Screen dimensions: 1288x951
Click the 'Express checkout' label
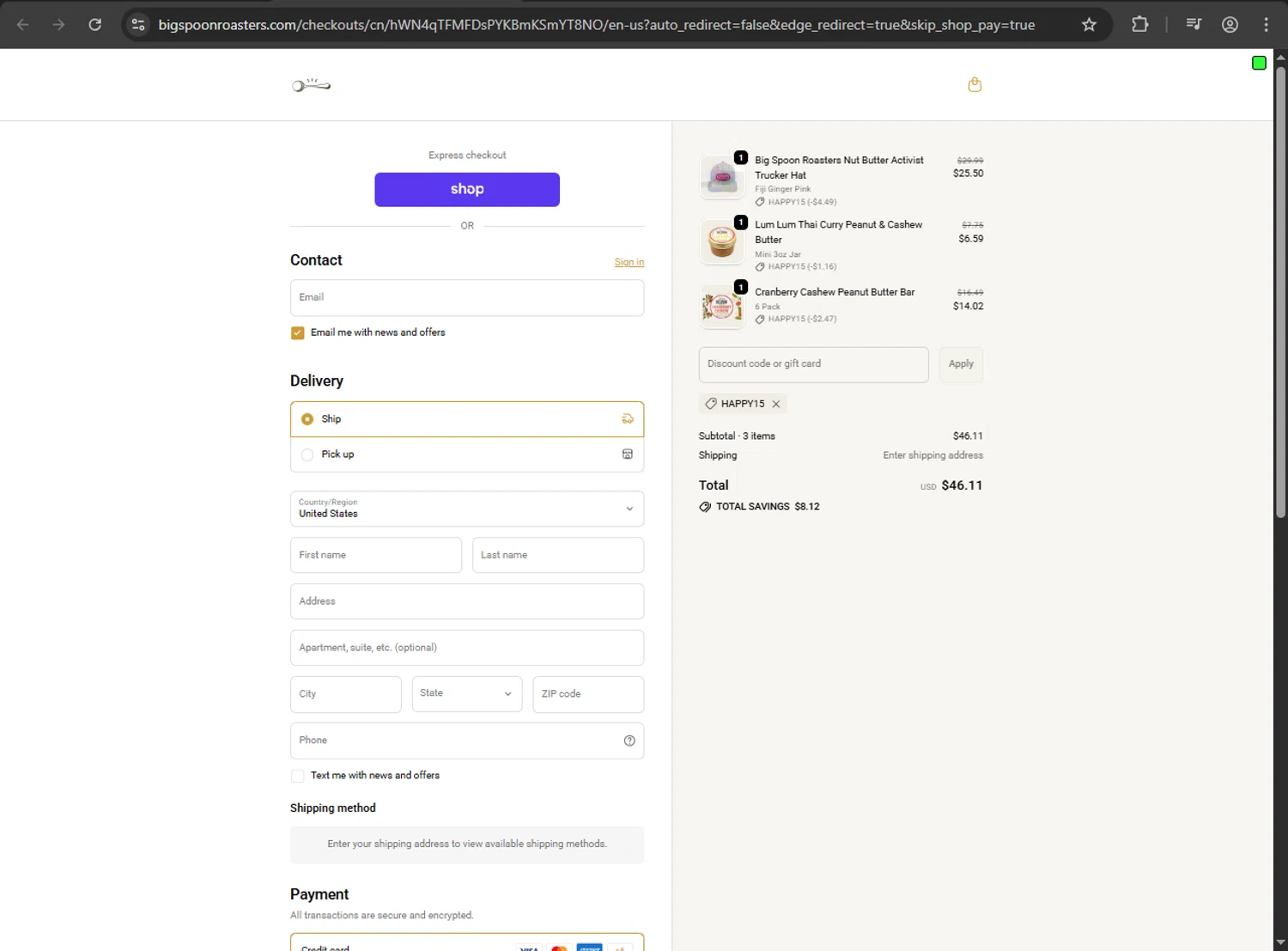[467, 155]
